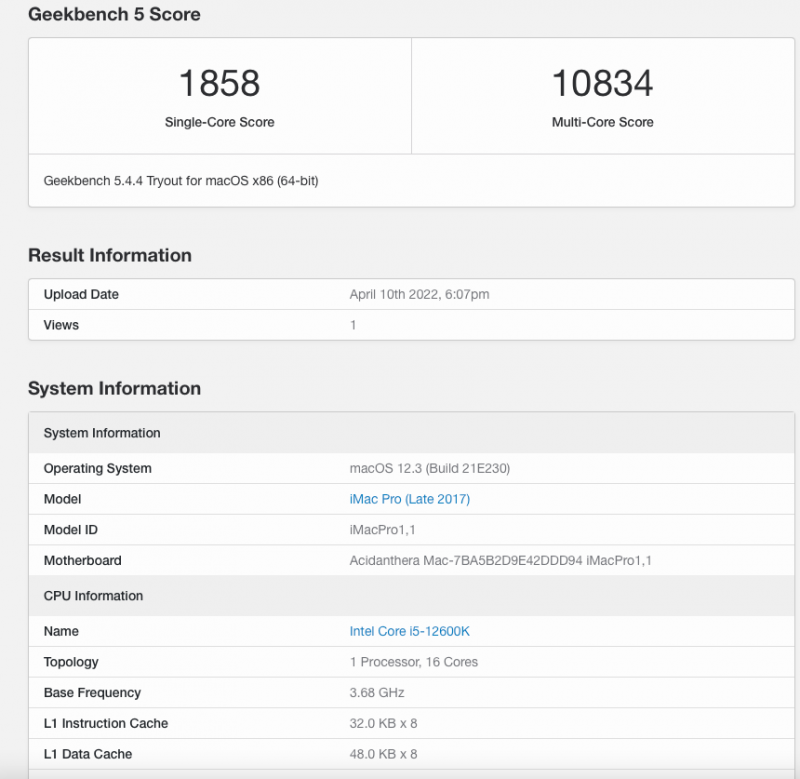Click the Acidanthera motherboard value
This screenshot has width=800, height=779.
(500, 561)
